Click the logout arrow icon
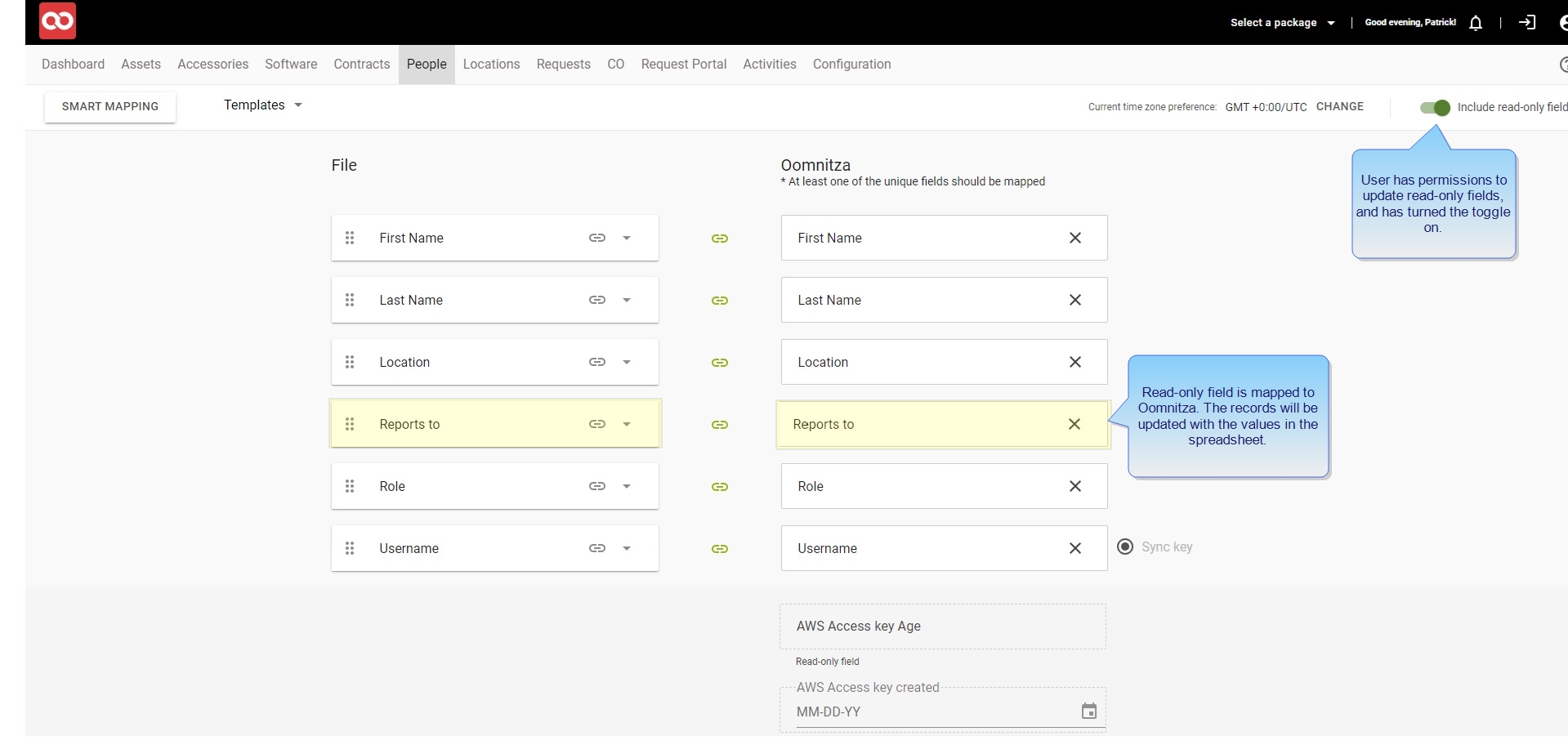The width and height of the screenshot is (1568, 745). [1526, 23]
